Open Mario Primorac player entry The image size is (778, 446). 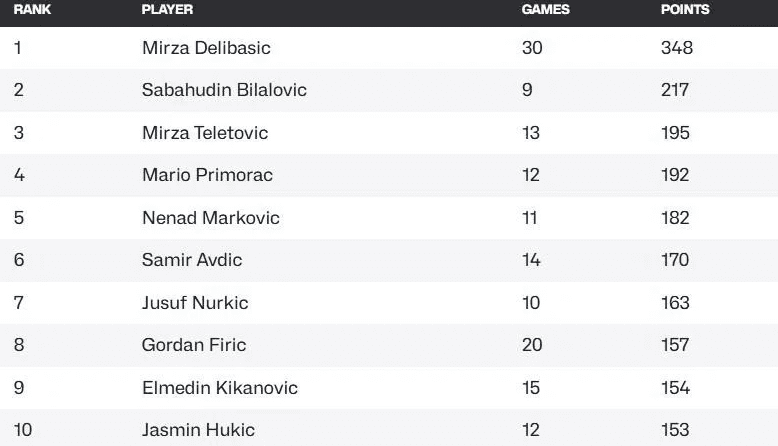207,175
